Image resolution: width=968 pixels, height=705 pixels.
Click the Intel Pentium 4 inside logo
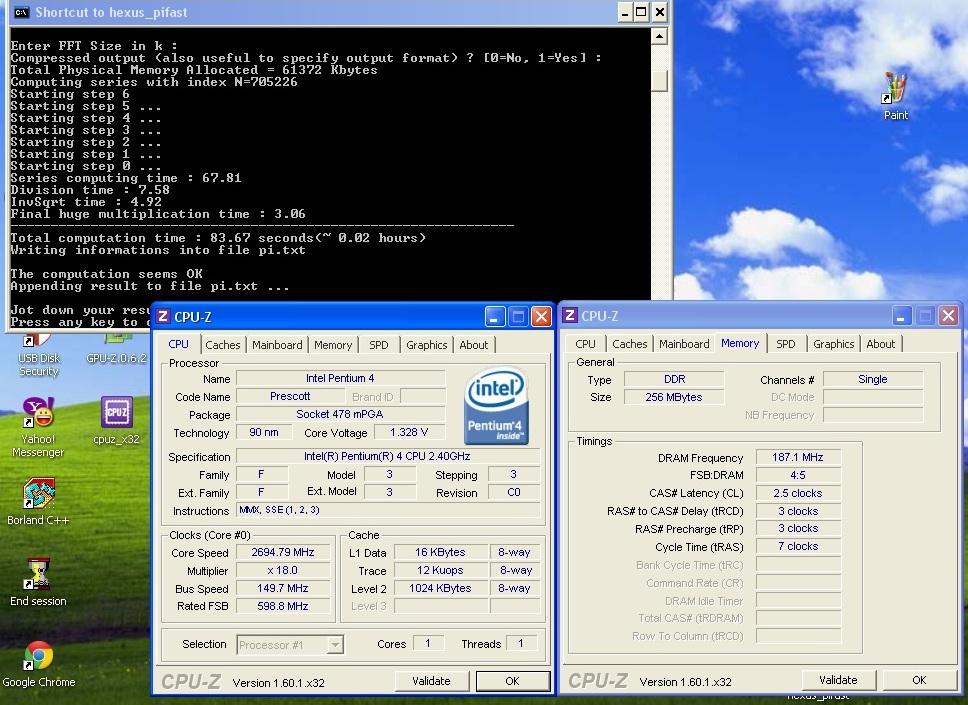496,406
